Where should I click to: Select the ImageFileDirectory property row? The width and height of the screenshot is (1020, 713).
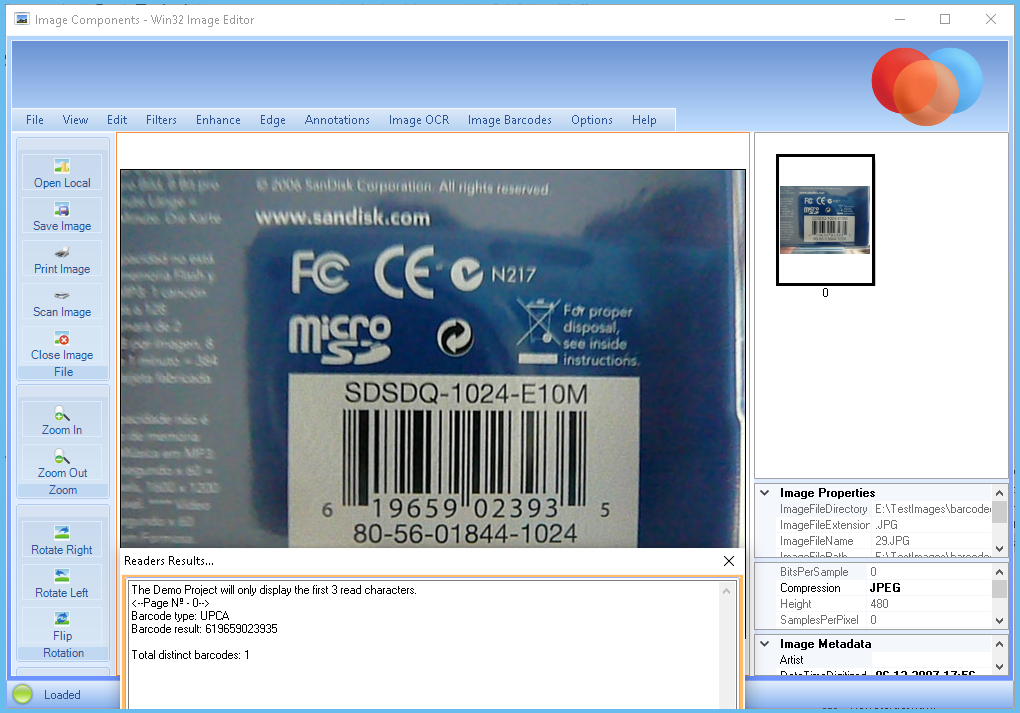coord(874,509)
